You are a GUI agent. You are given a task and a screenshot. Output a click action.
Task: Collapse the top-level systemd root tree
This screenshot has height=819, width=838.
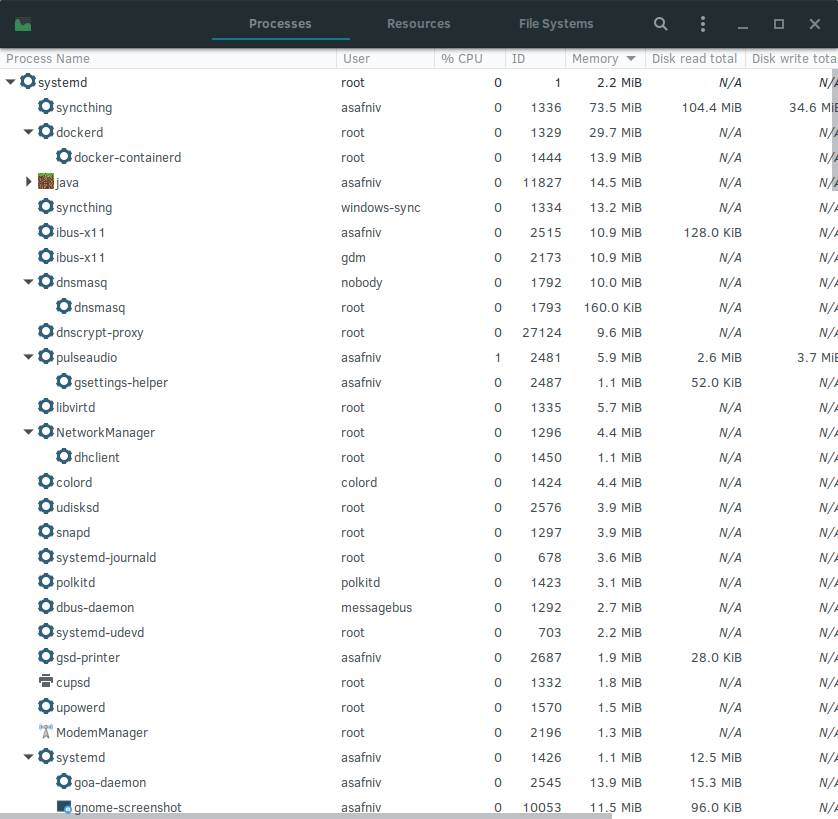[x=10, y=82]
